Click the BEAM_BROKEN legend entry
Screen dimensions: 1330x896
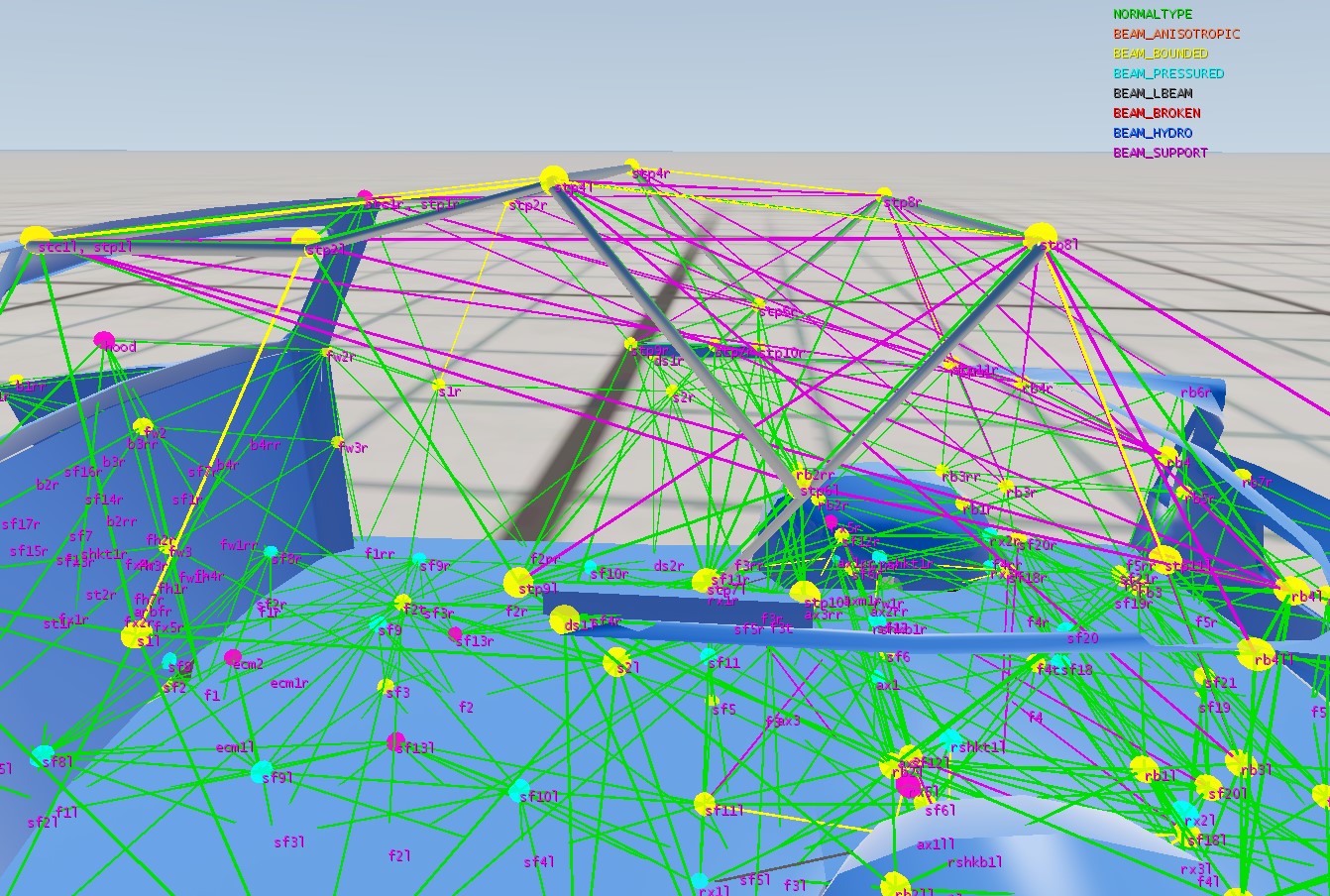point(1157,114)
